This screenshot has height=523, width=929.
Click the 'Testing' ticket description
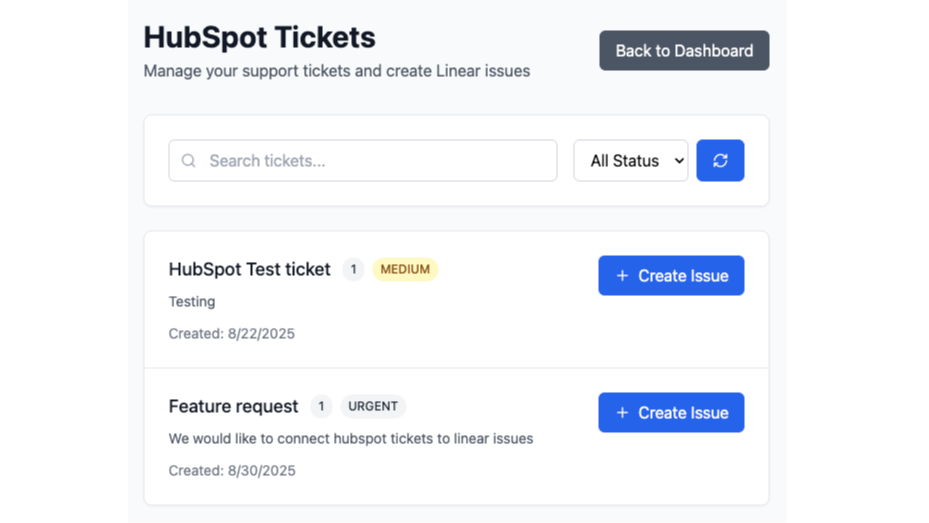click(x=192, y=301)
